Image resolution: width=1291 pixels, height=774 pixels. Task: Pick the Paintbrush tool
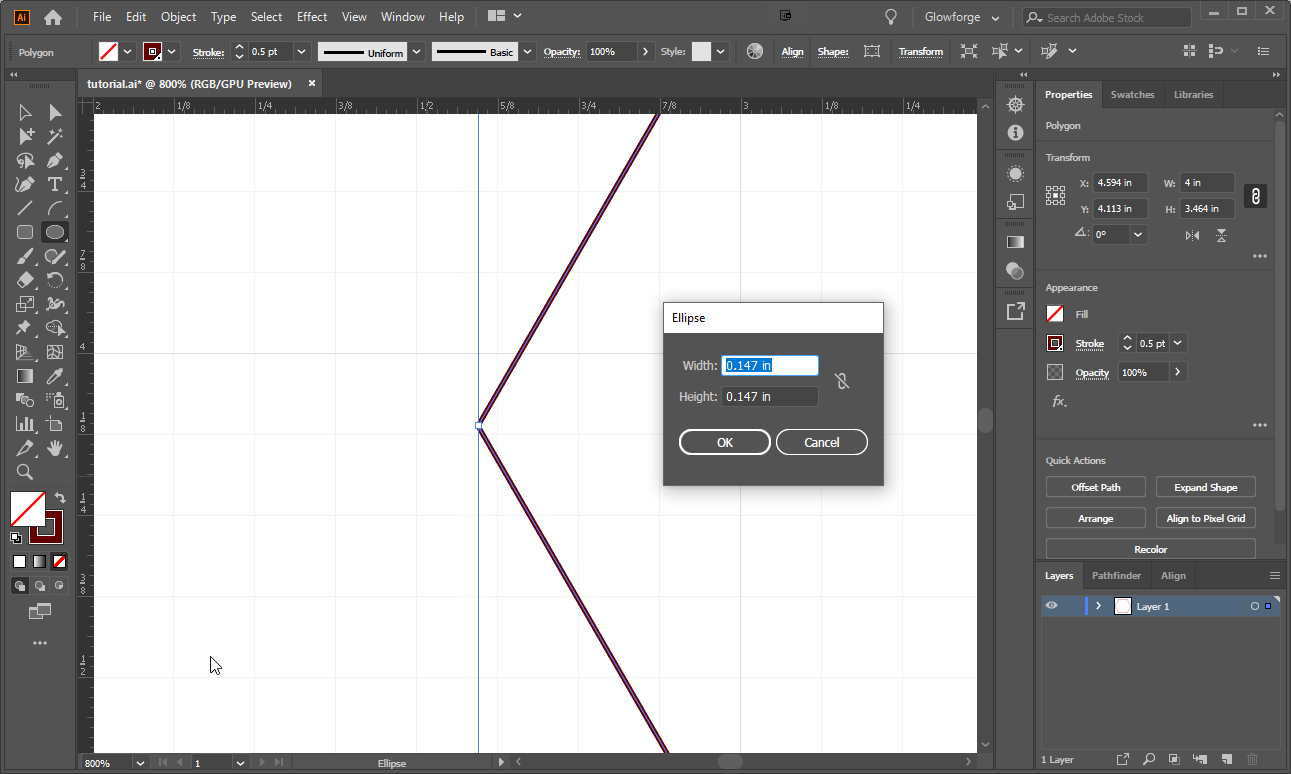(25, 256)
